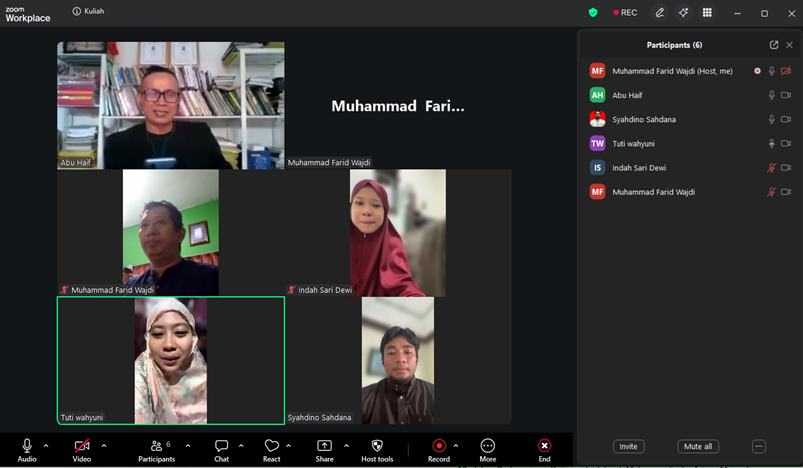Toggle Tuti wahyuni's microphone icon
Viewport: 803px width, 468px height.
(x=771, y=144)
